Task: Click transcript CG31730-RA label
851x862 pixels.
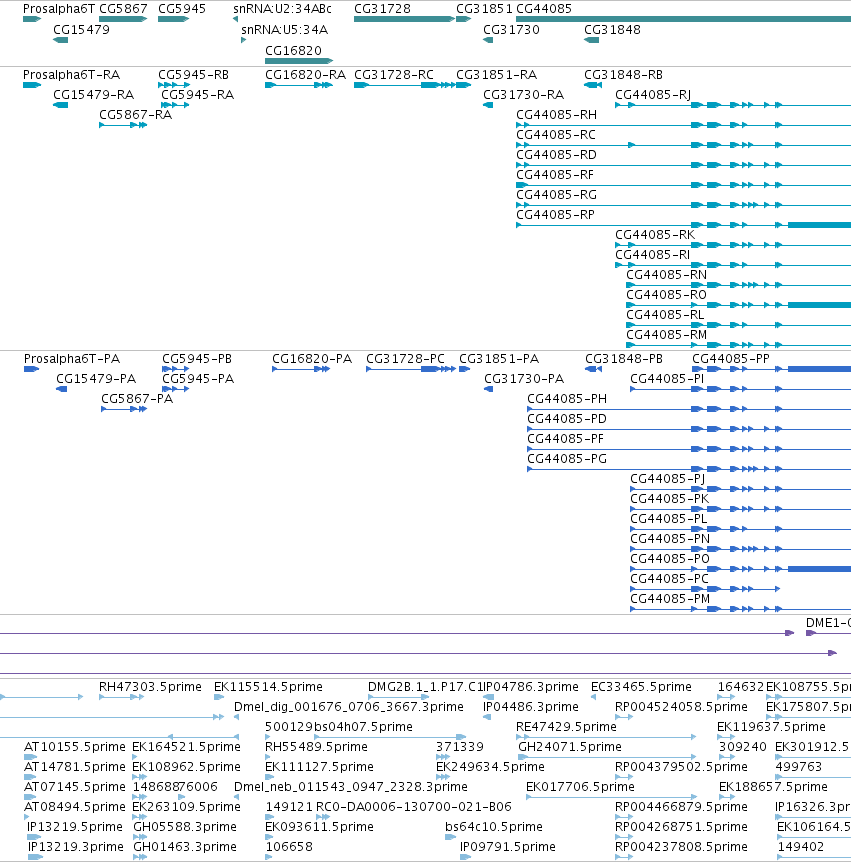Action: coord(524,95)
